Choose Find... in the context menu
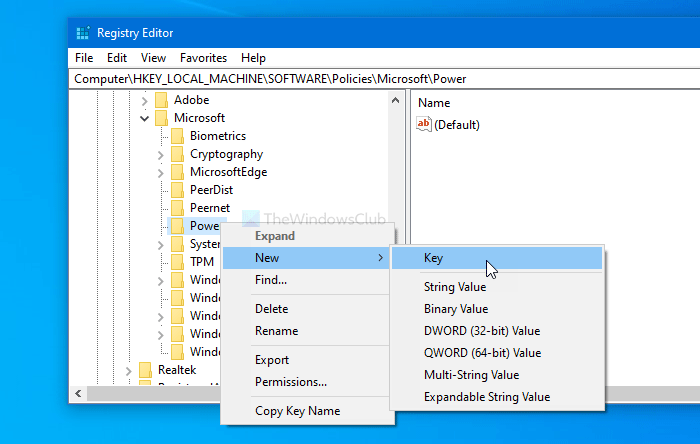 (x=306, y=280)
